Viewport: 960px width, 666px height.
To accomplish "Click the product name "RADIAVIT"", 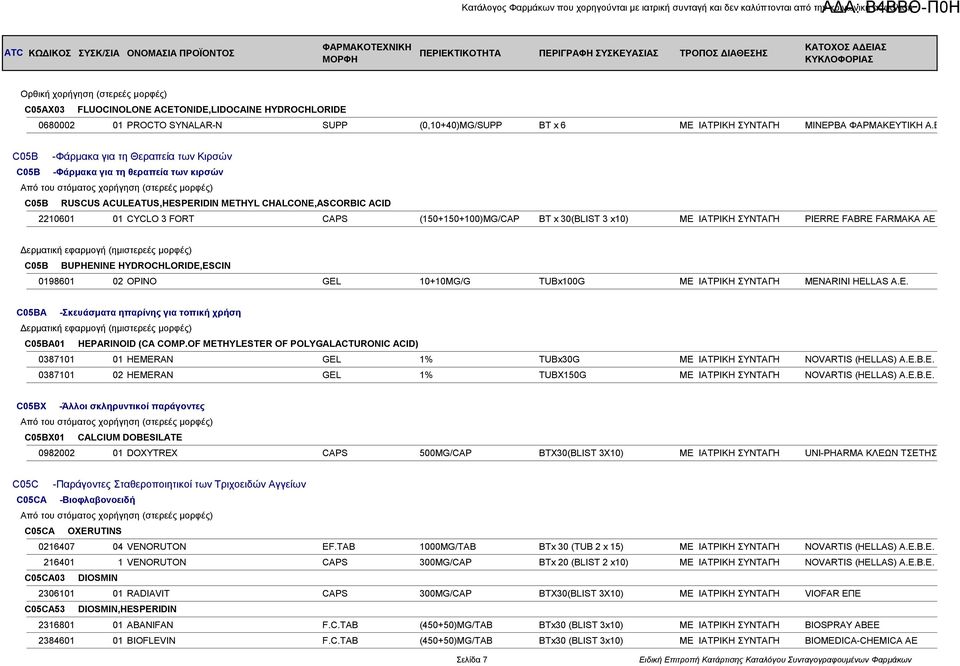I will 148,594.
